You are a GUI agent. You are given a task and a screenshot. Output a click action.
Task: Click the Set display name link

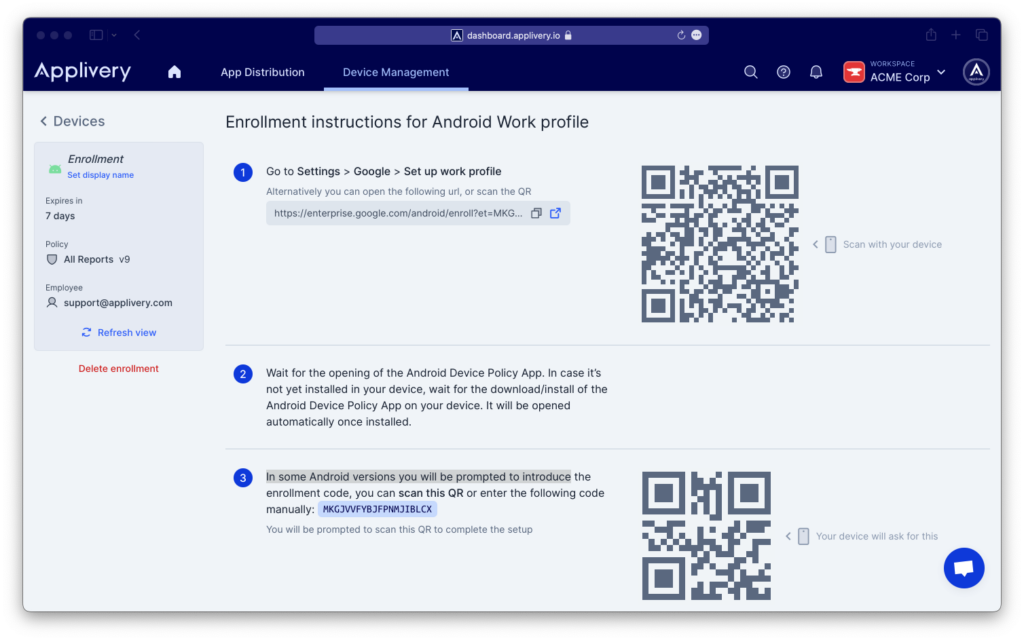point(101,175)
